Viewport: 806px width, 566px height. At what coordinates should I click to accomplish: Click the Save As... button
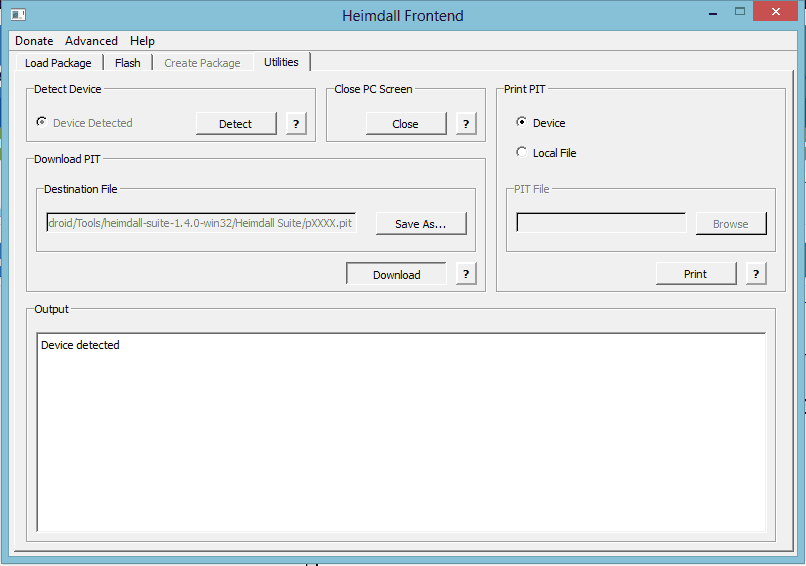coord(421,224)
